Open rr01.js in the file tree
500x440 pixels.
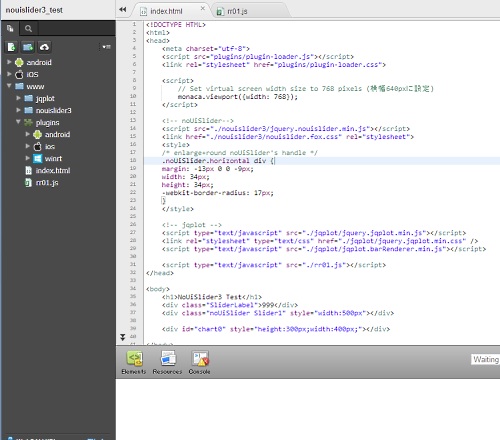[x=47, y=183]
